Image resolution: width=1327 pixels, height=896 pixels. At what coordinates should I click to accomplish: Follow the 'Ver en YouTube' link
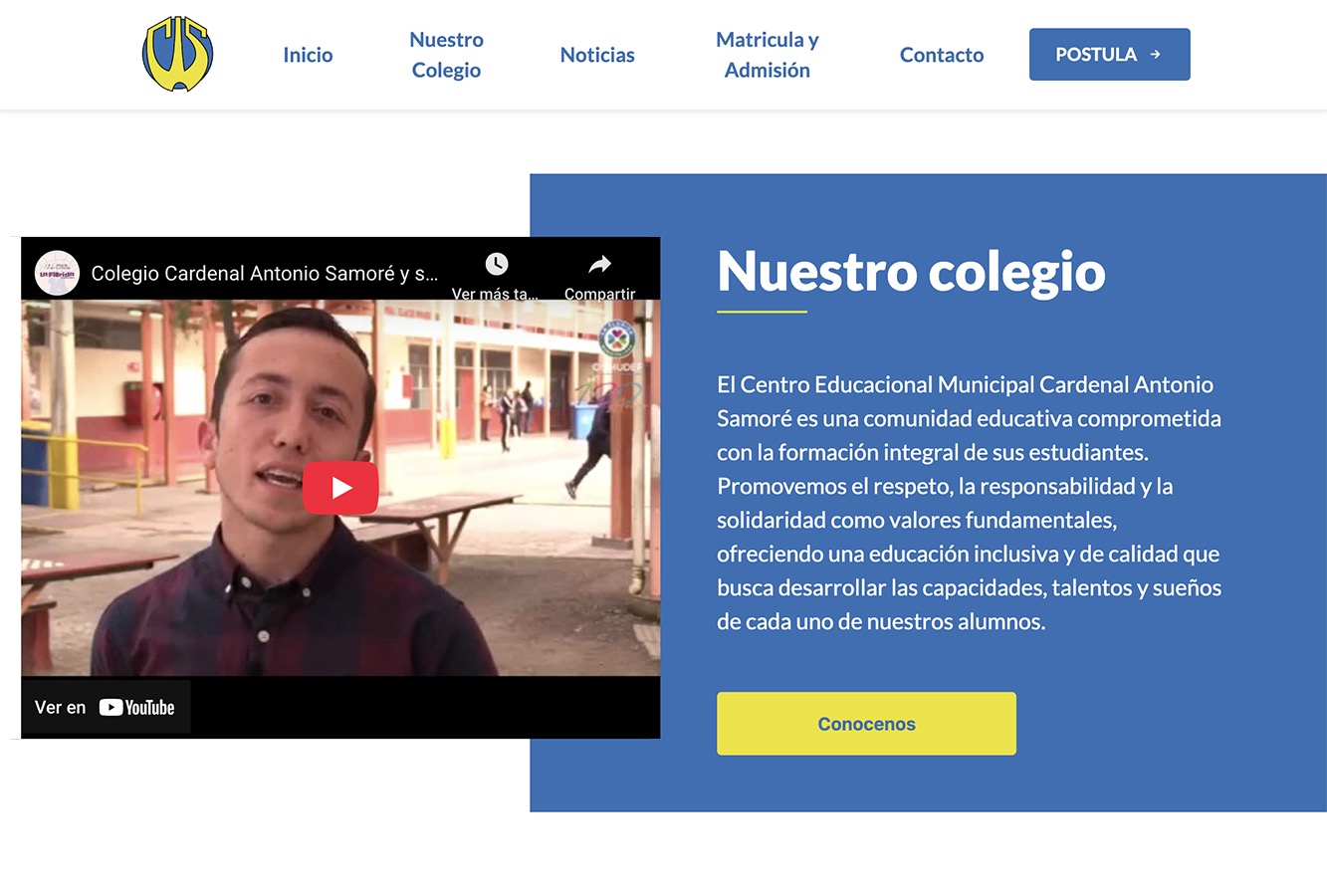click(105, 707)
